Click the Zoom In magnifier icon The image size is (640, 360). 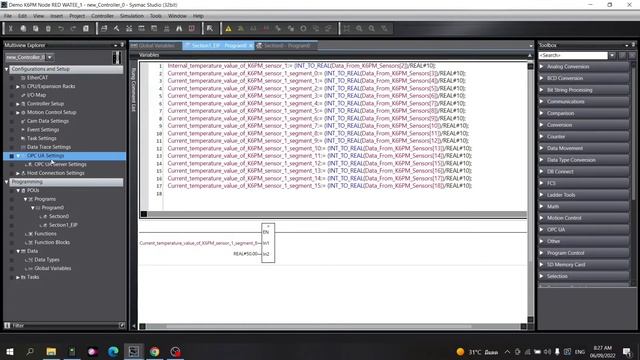pyautogui.click(x=359, y=29)
